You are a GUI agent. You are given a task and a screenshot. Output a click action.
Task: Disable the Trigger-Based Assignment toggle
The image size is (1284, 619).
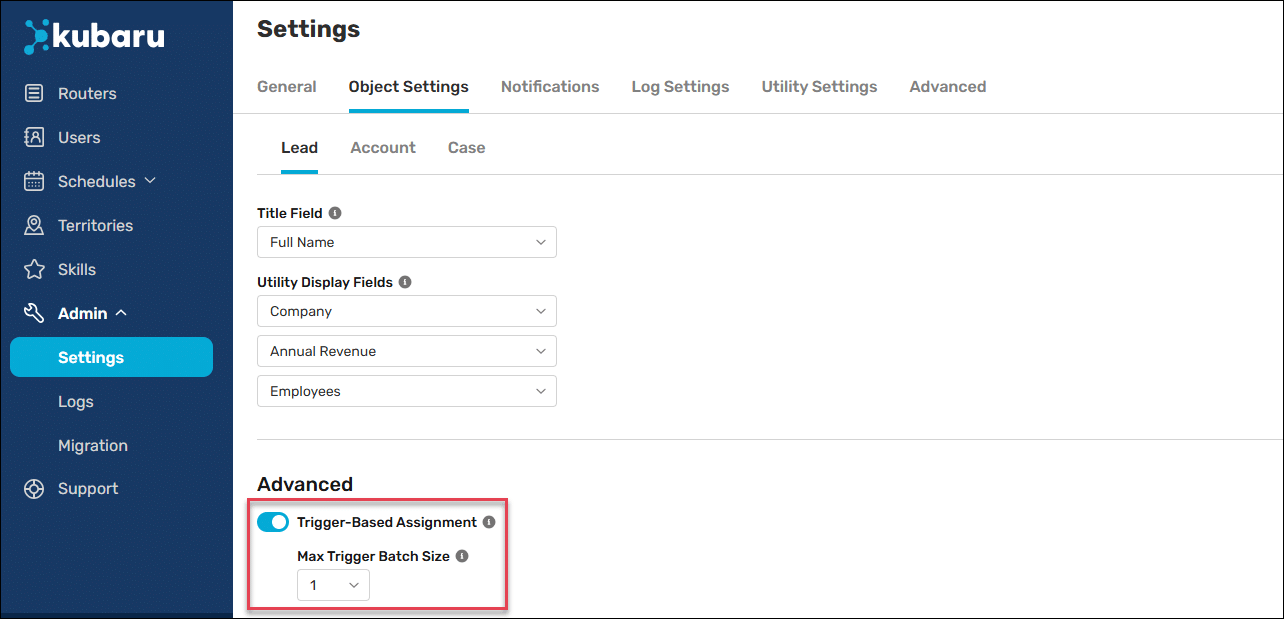pyautogui.click(x=273, y=522)
